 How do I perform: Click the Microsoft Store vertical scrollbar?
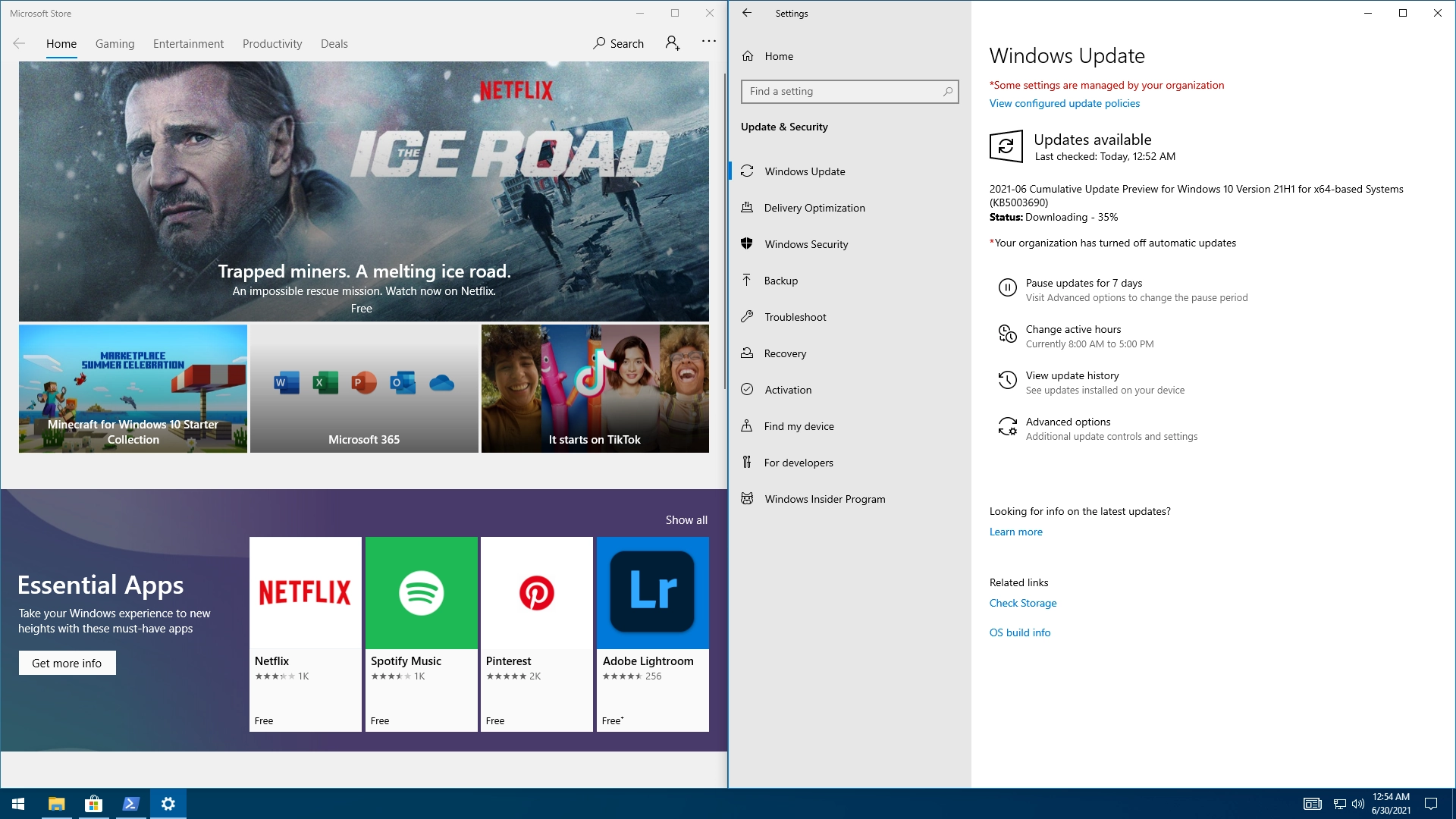(x=725, y=231)
